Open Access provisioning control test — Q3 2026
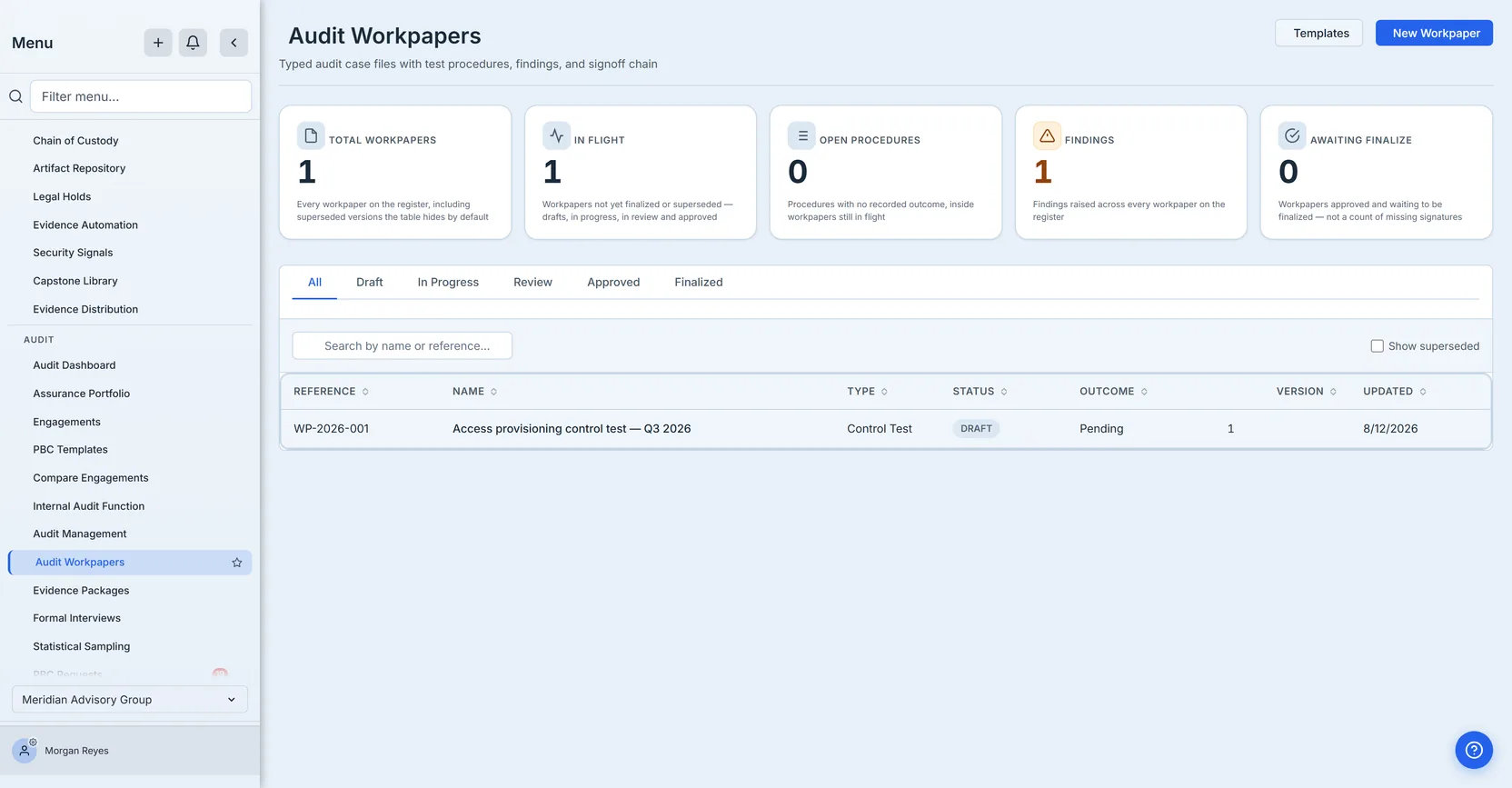 pos(572,429)
